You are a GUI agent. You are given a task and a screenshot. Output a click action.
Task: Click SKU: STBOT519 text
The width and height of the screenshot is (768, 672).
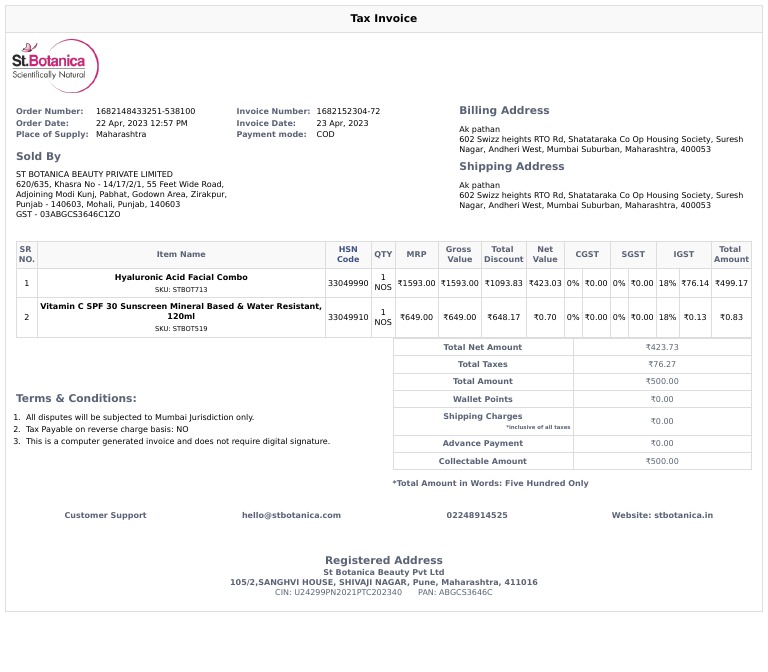[x=181, y=329]
